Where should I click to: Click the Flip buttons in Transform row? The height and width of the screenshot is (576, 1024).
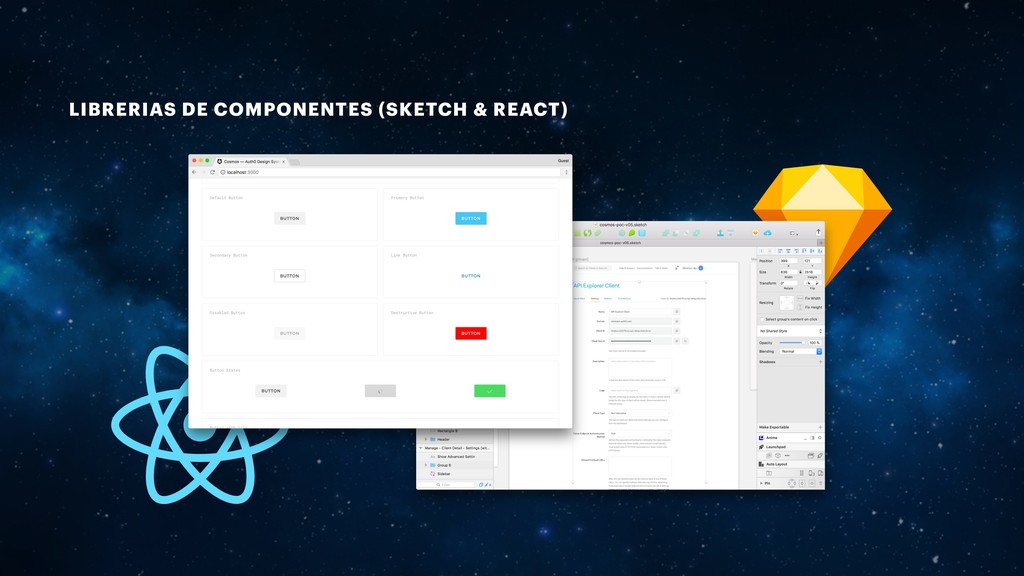pyautogui.click(x=812, y=283)
